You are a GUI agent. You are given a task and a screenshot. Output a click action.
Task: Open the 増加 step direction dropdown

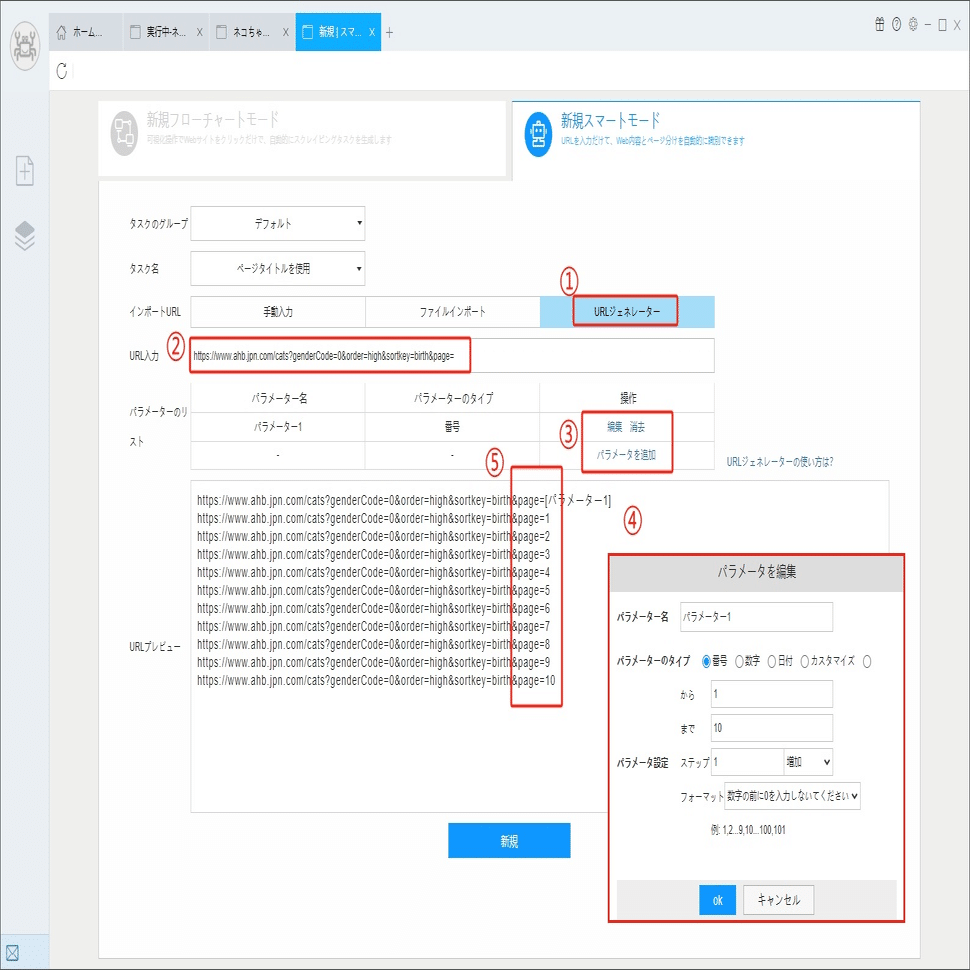click(808, 762)
